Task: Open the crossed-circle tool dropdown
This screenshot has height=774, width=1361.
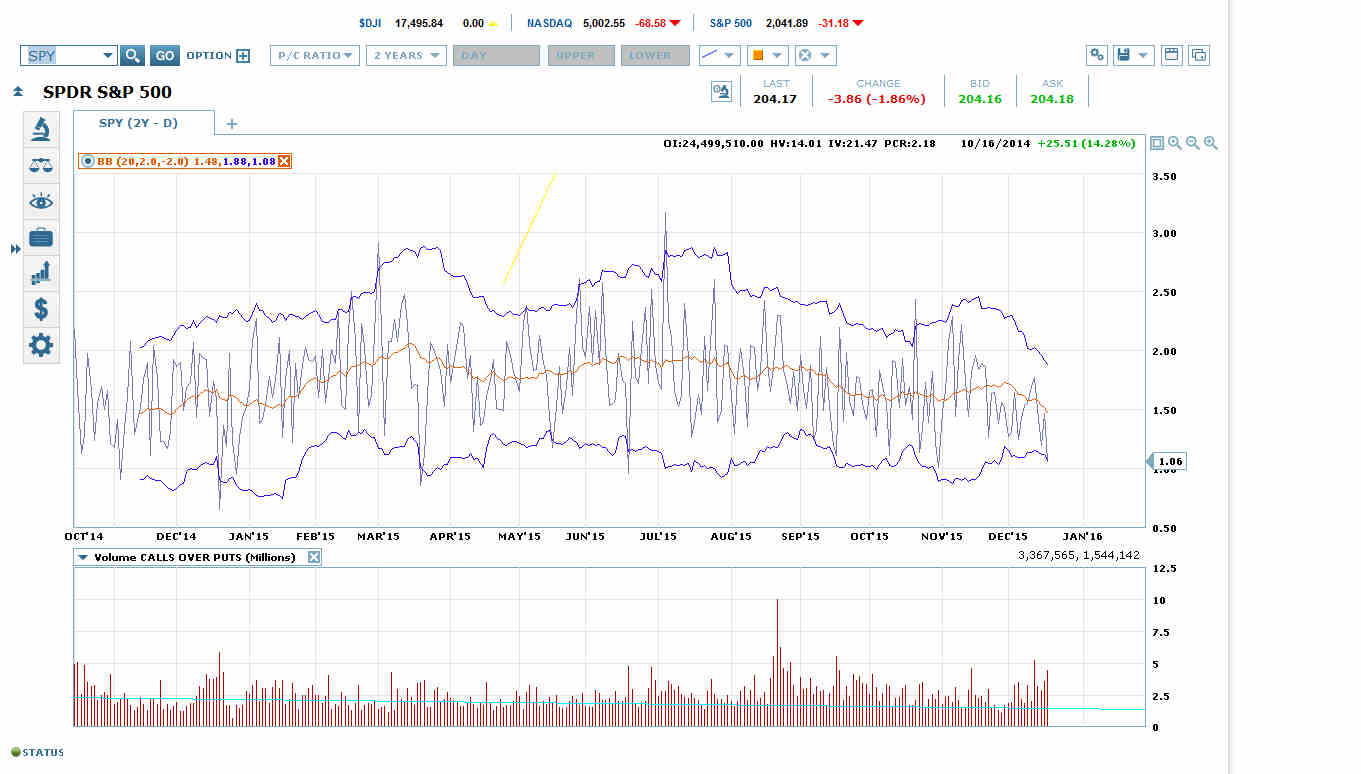Action: point(815,56)
